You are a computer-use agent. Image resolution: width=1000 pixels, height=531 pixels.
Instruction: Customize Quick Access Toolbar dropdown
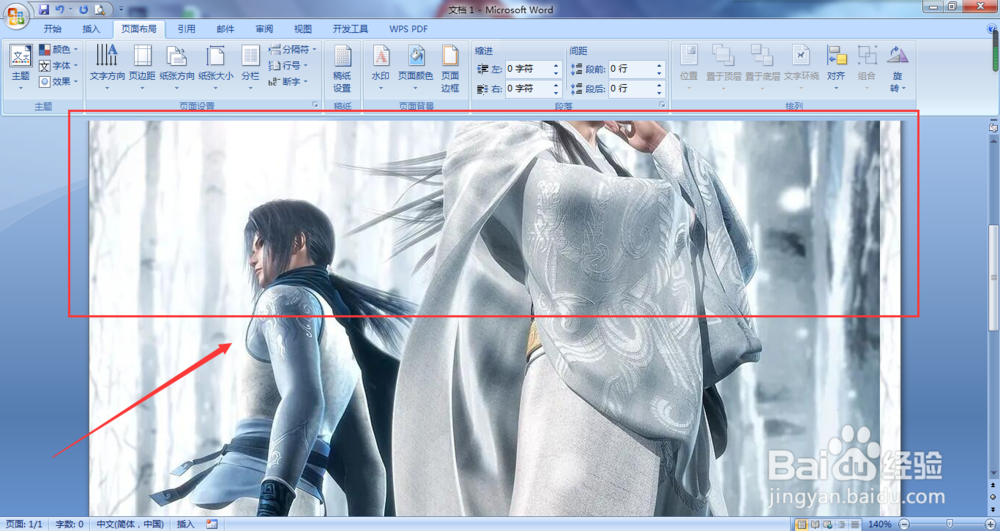[121, 10]
